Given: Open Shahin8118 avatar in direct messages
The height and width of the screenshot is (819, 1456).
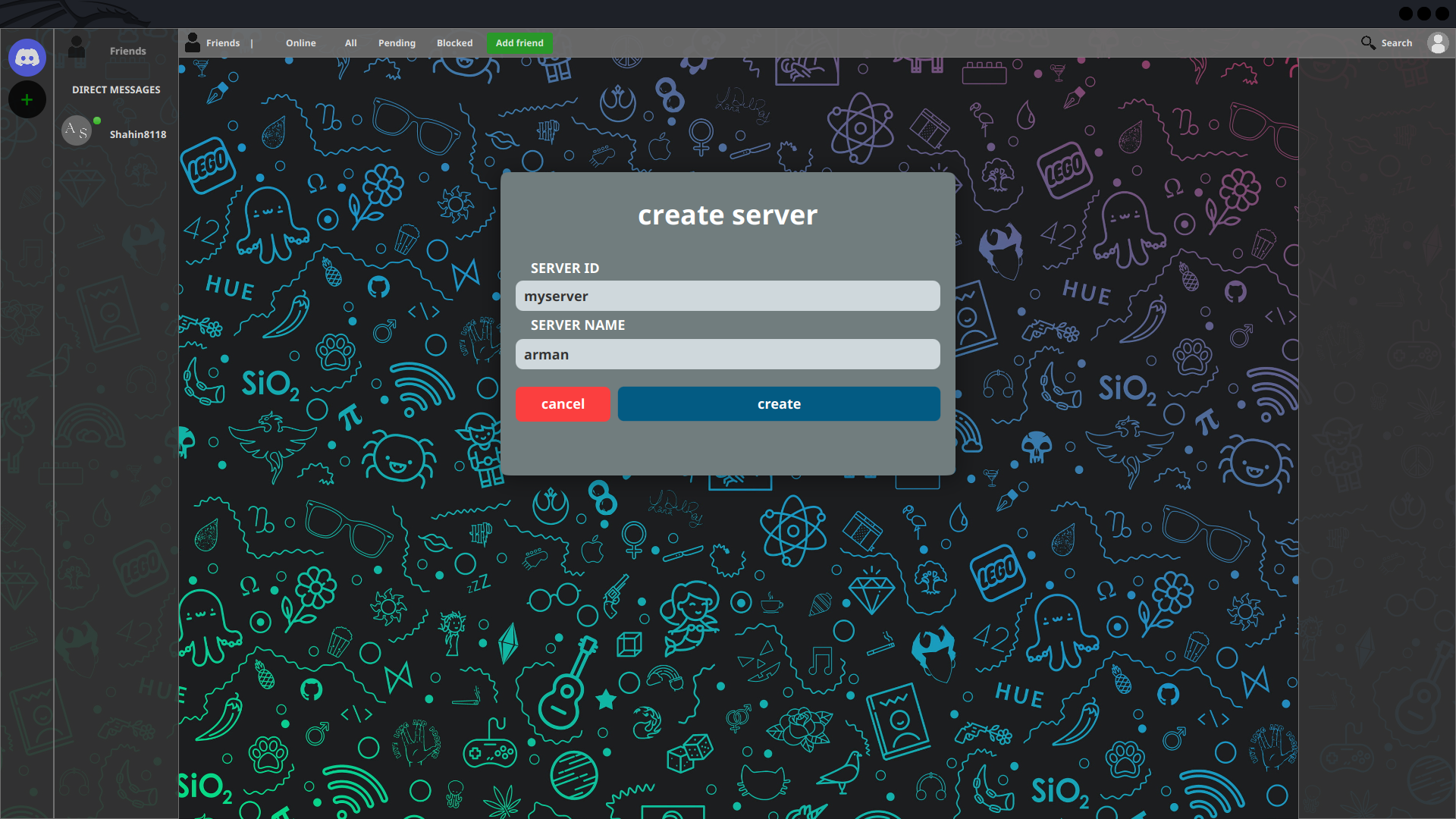Looking at the screenshot, I should pos(77,130).
